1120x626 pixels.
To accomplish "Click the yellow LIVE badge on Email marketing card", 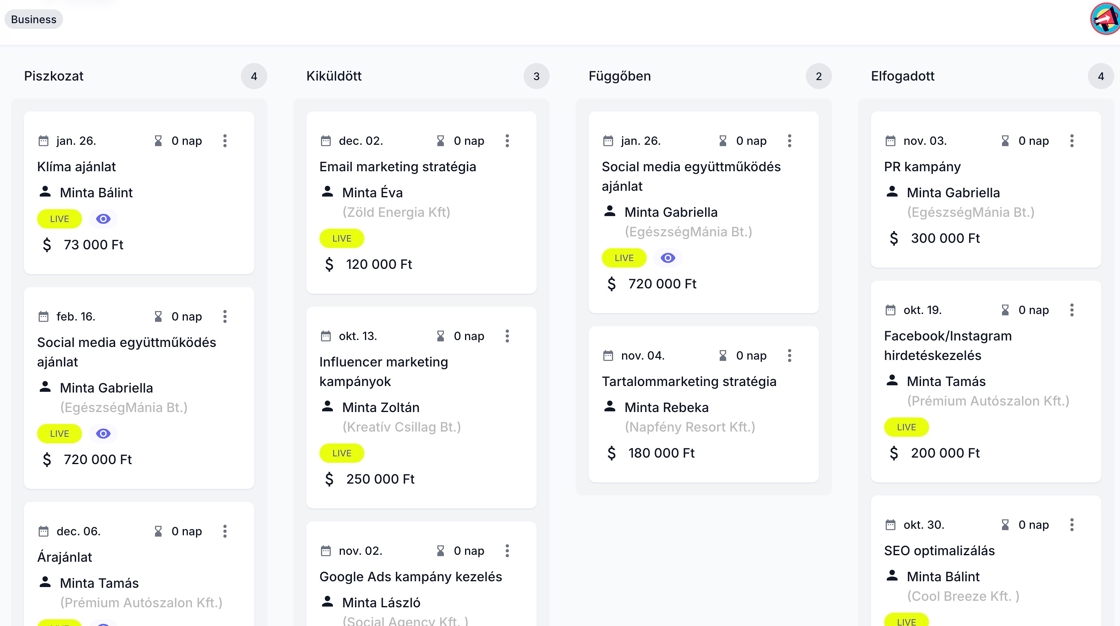I will pyautogui.click(x=342, y=238).
